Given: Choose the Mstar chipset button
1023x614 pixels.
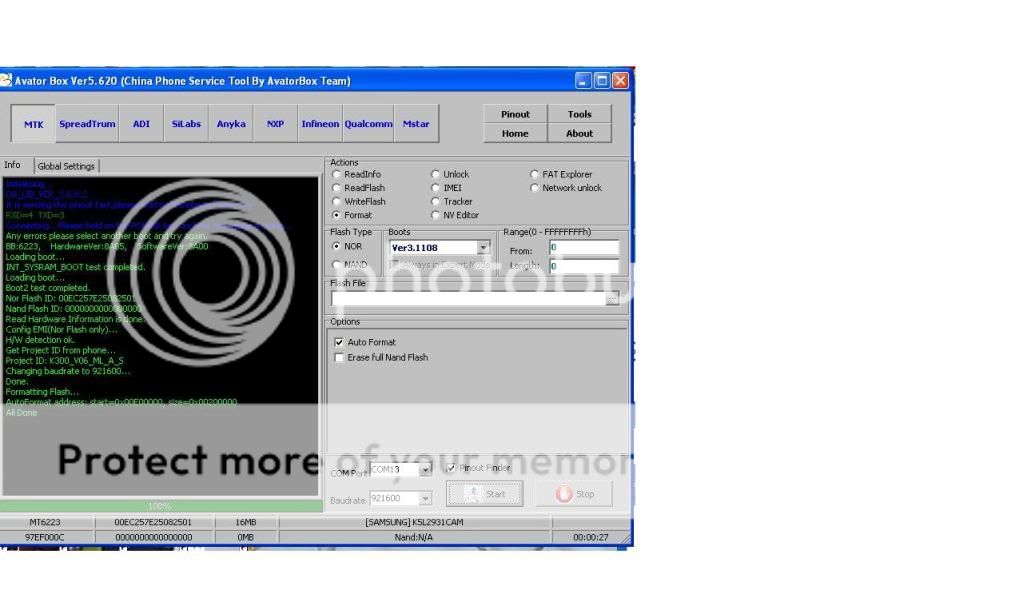Looking at the screenshot, I should point(416,125).
